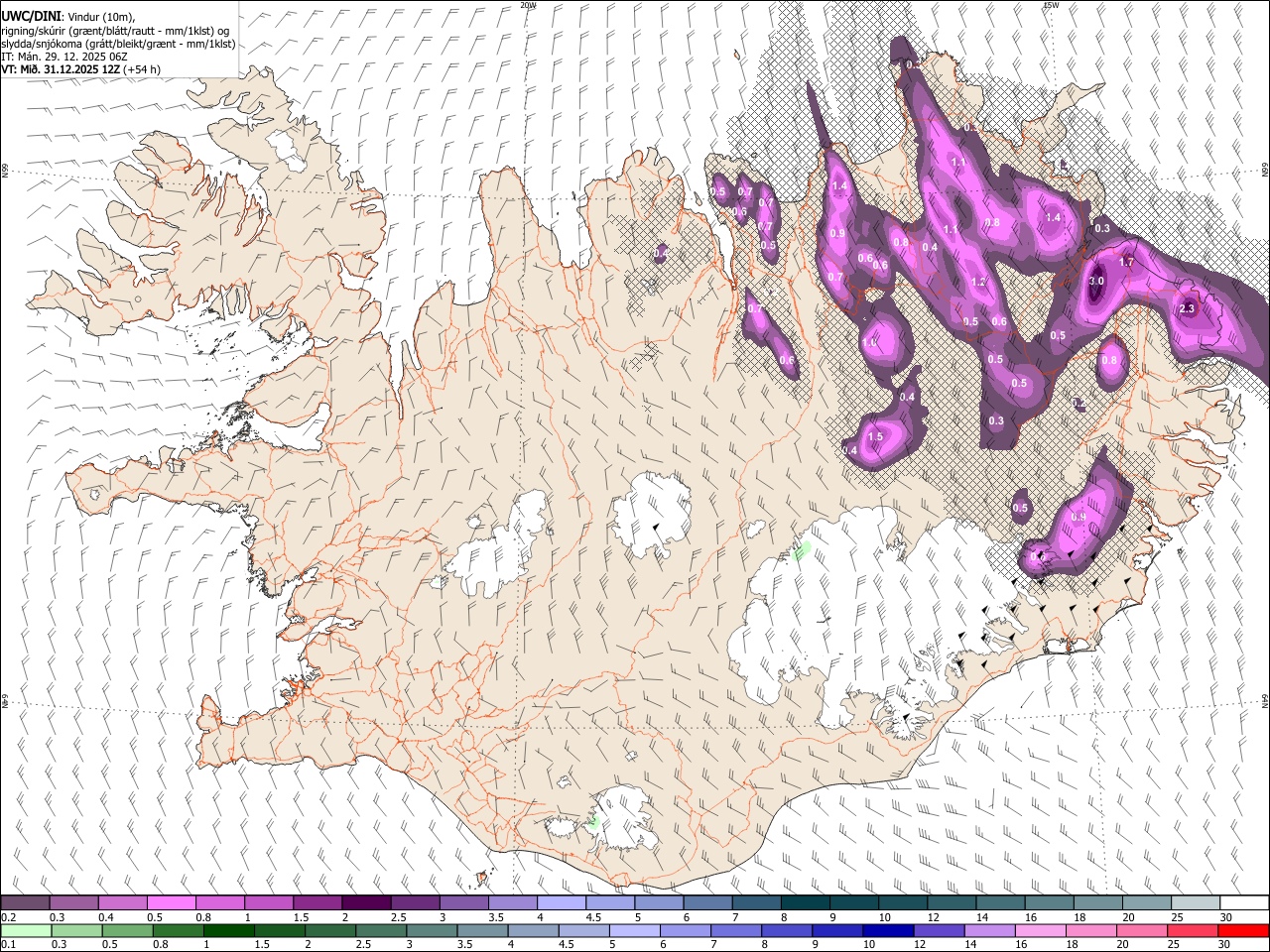
Task: Pick the darkest purple 2–2.5 snow swatch
Action: point(366,903)
